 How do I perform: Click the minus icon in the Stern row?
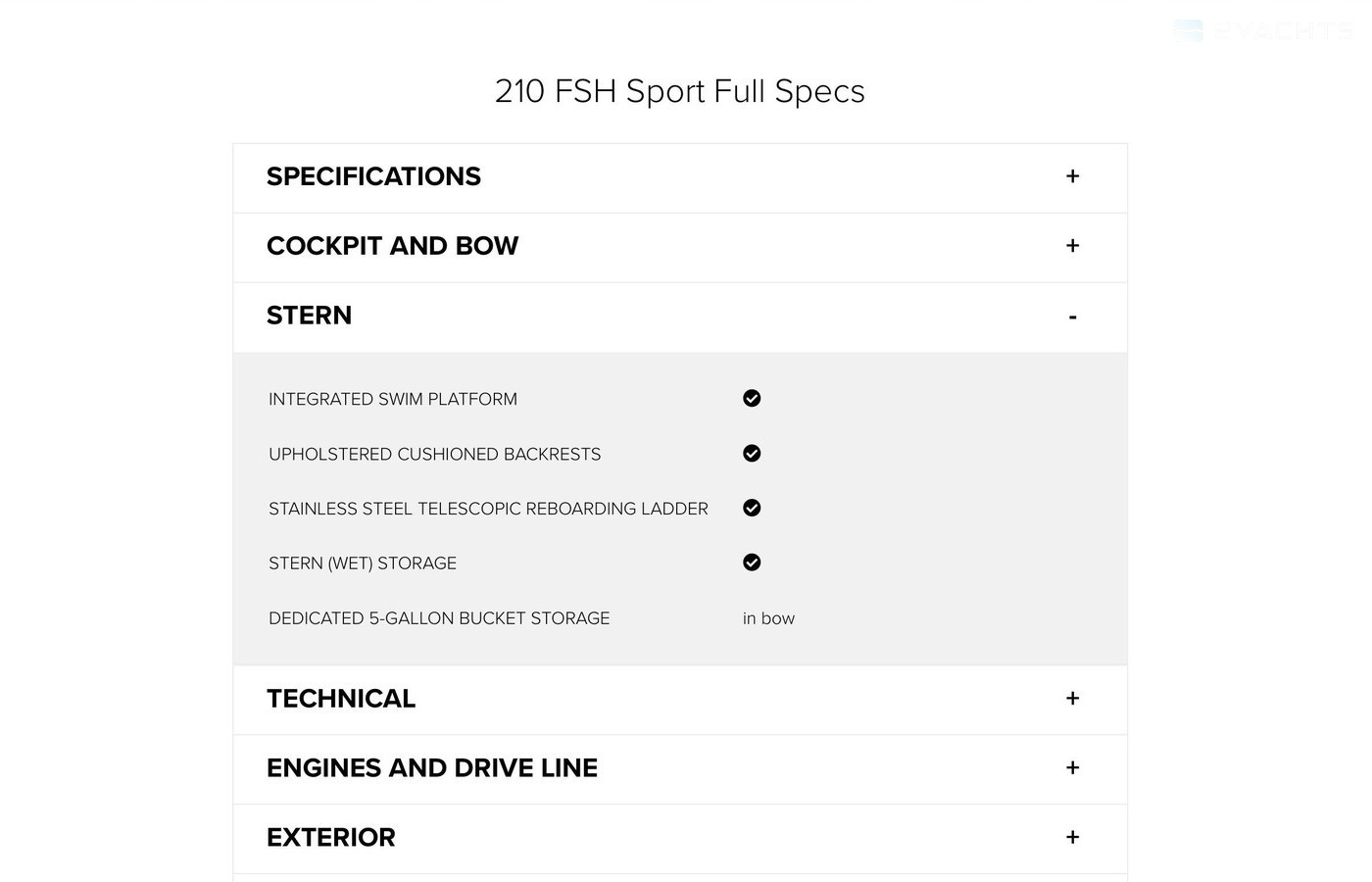pyautogui.click(x=1072, y=317)
